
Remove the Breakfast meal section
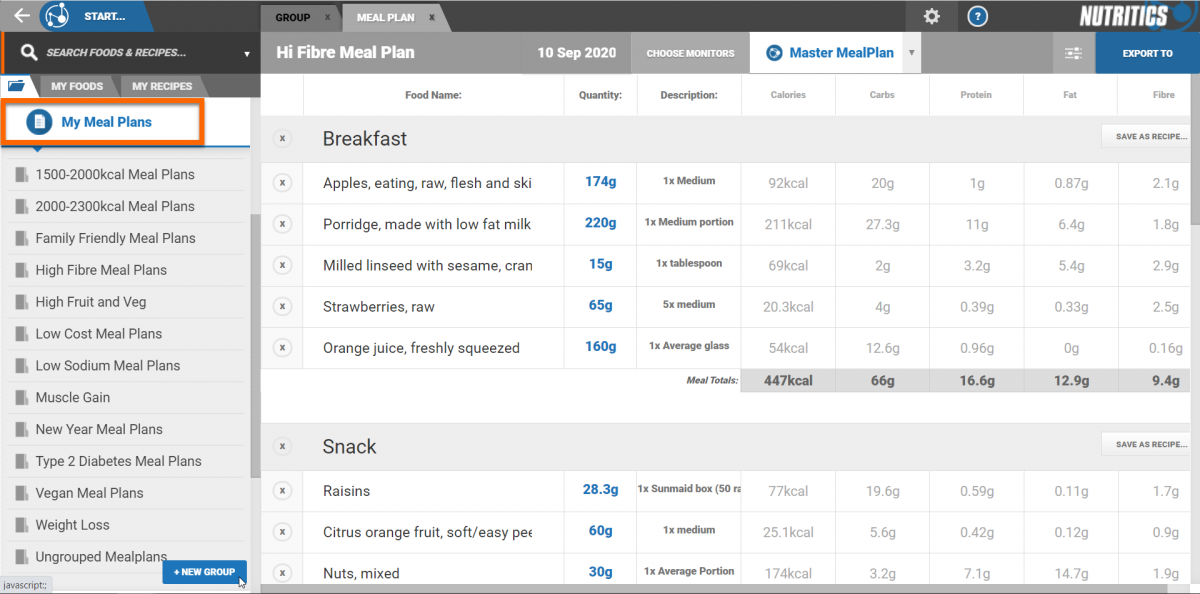coord(282,138)
